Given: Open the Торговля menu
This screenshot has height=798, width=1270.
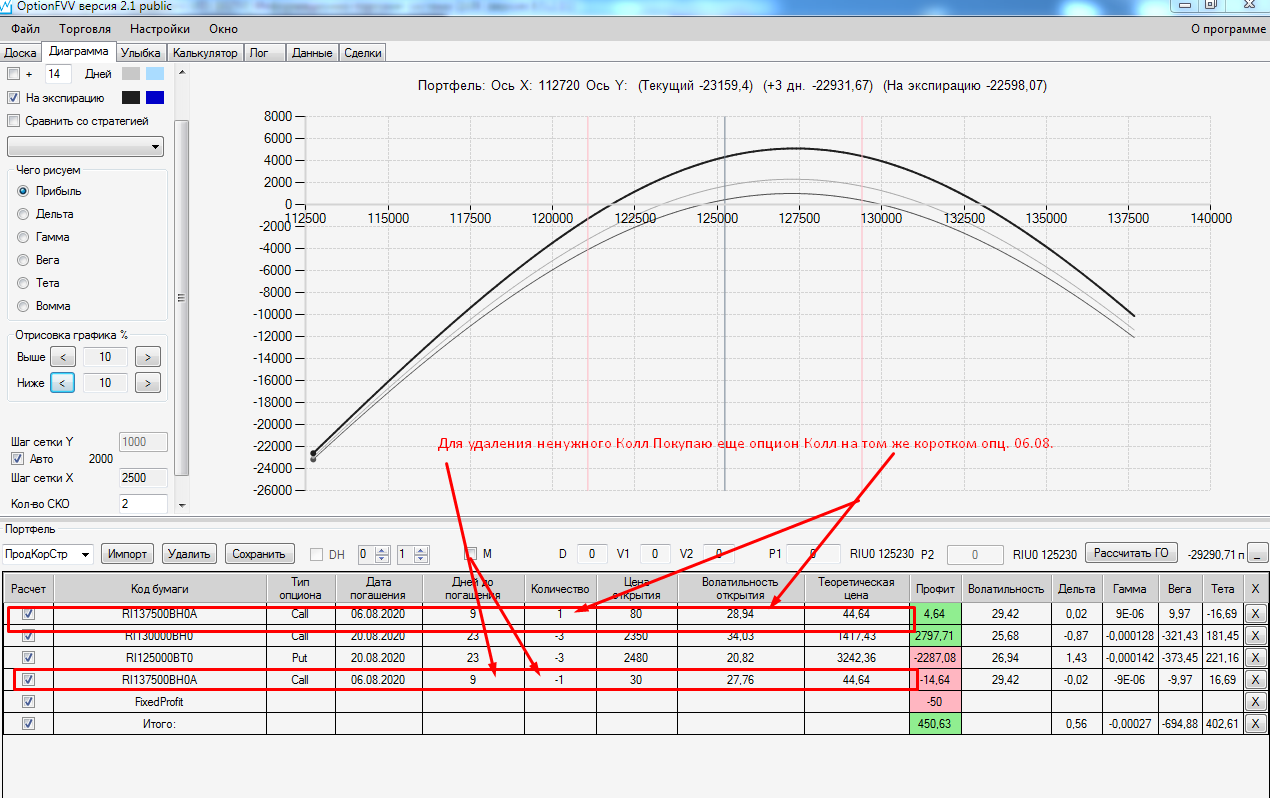Looking at the screenshot, I should [85, 29].
